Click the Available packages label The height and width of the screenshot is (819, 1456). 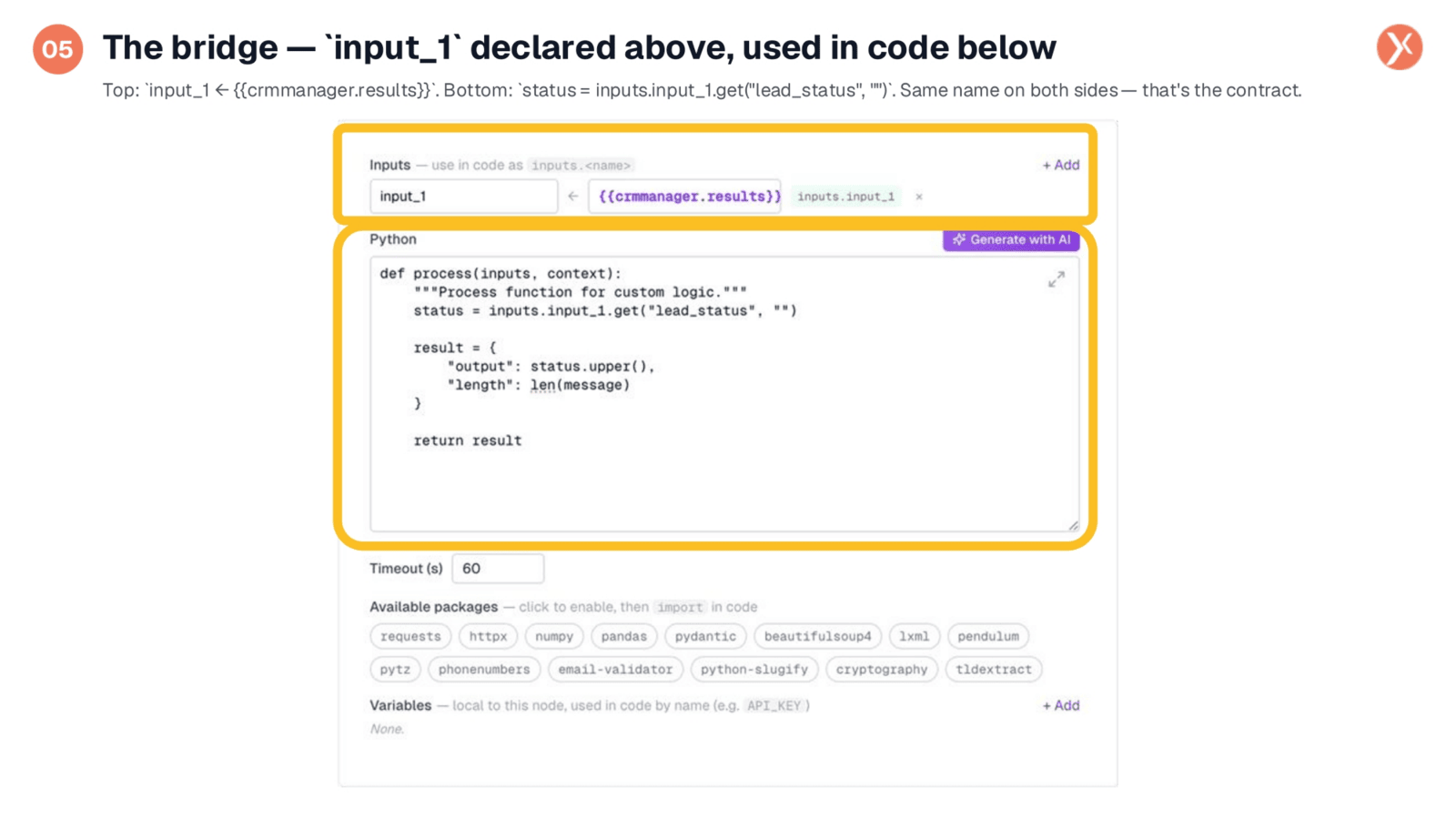(x=433, y=607)
